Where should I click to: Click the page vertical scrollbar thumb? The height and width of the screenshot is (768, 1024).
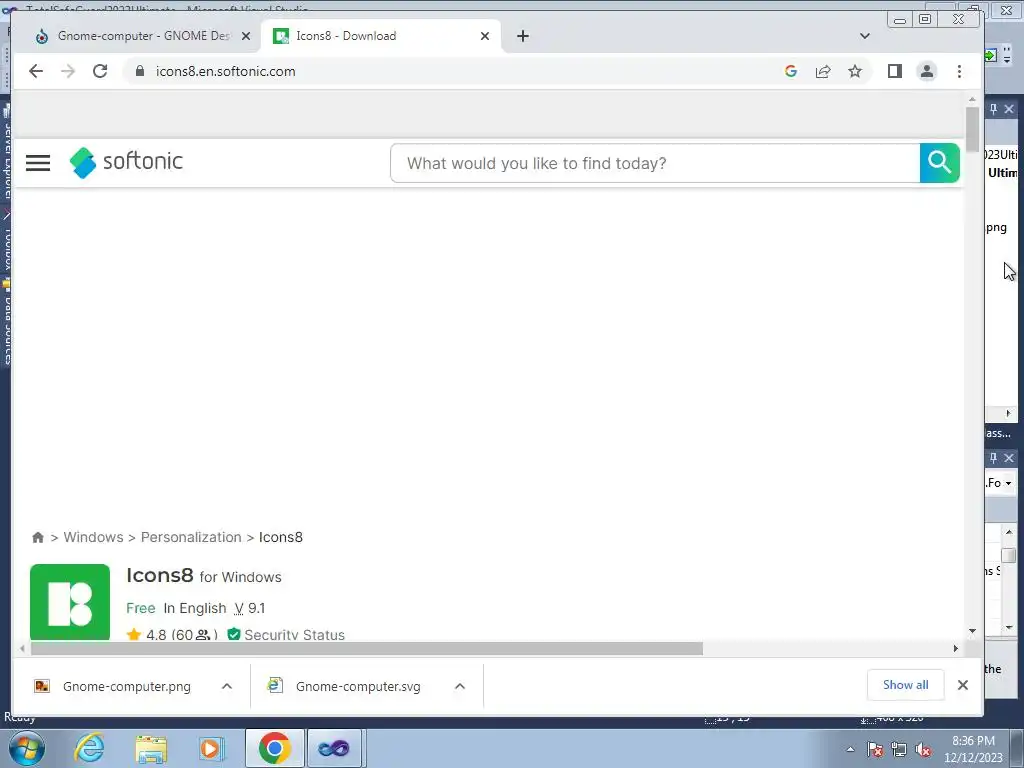click(972, 129)
